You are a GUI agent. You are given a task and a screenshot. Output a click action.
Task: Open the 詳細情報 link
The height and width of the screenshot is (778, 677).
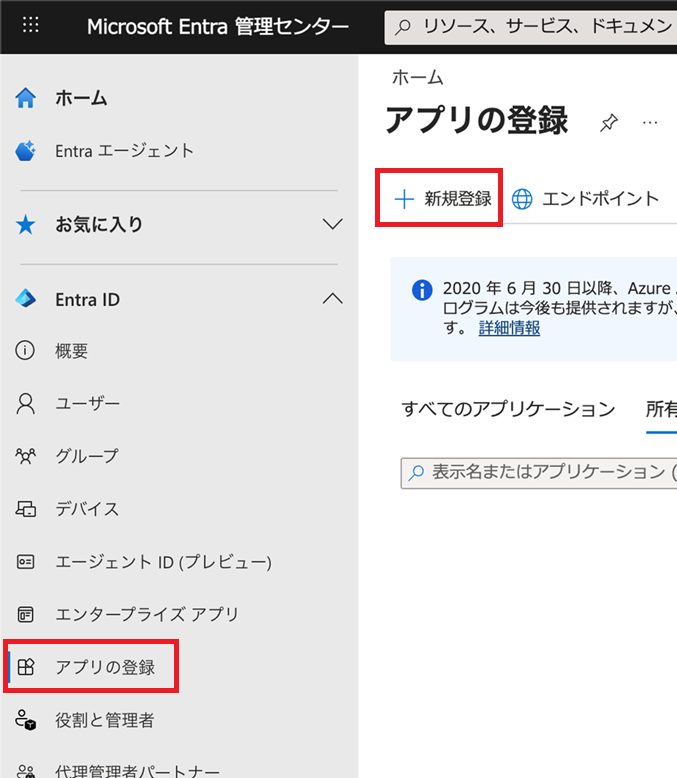point(509,328)
